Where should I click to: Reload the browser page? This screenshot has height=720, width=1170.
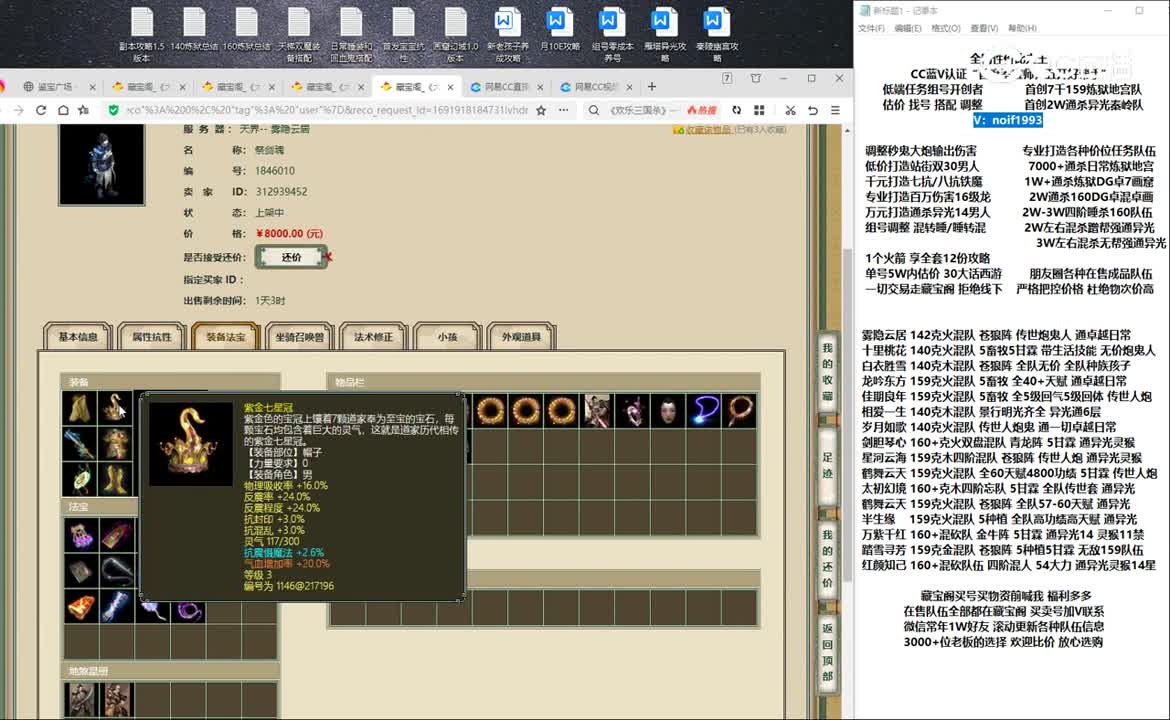coord(41,110)
